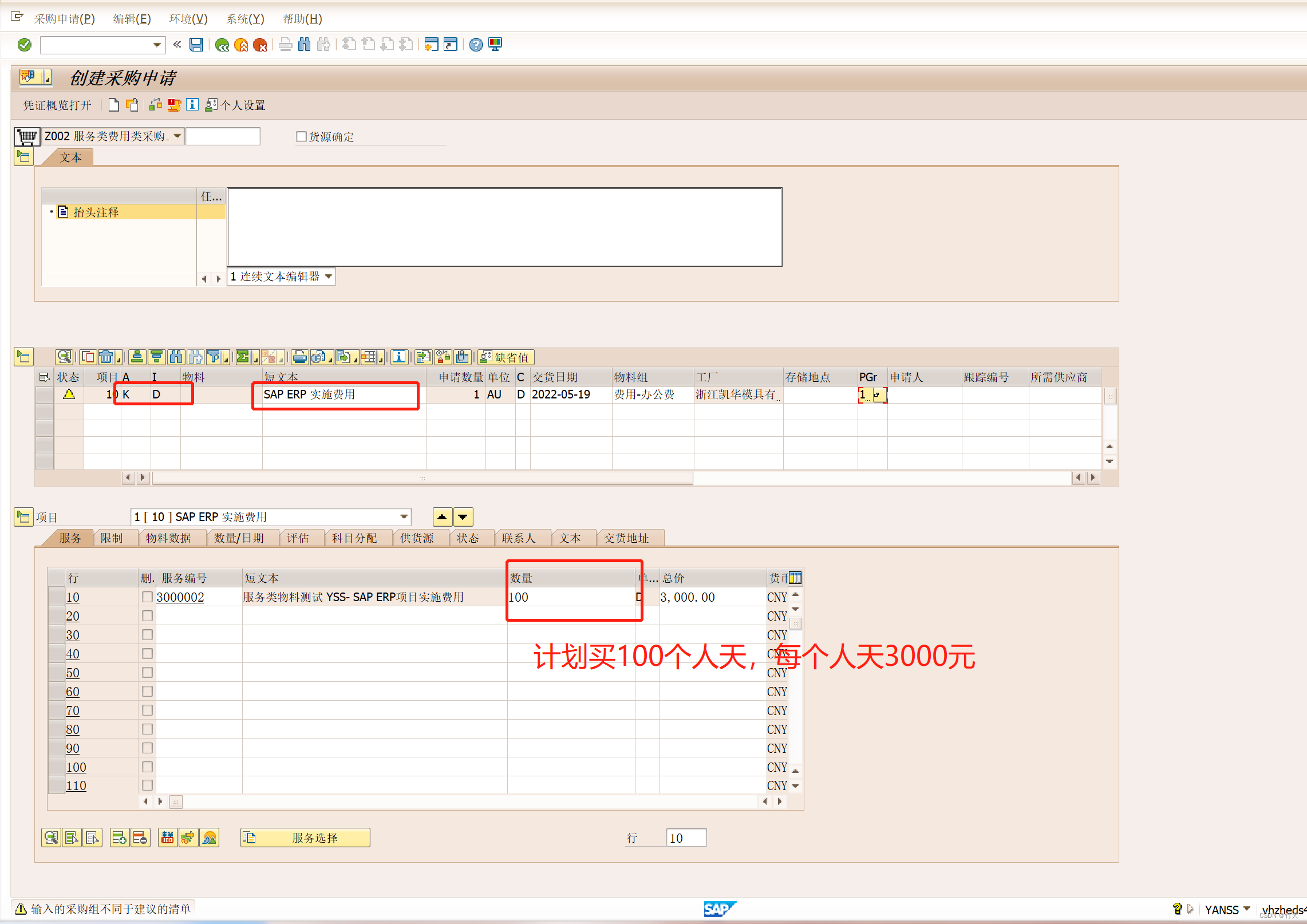Click the Help question mark icon
1307x924 pixels.
pyautogui.click(x=476, y=45)
